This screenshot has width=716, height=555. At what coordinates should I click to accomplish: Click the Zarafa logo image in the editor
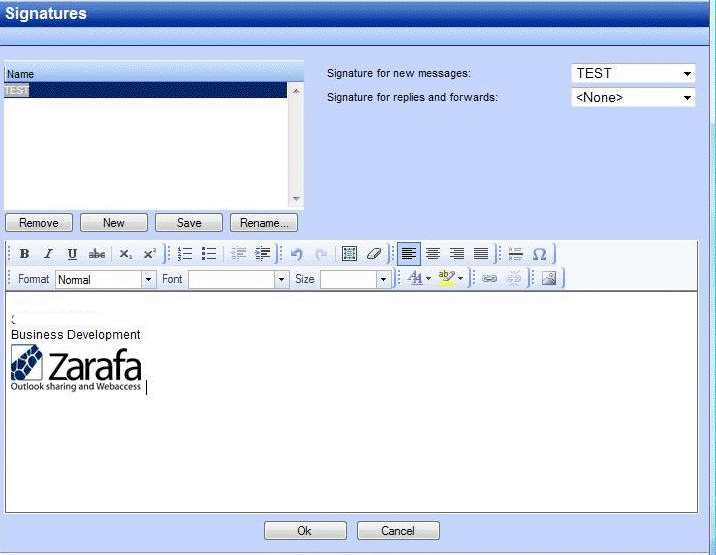point(76,368)
